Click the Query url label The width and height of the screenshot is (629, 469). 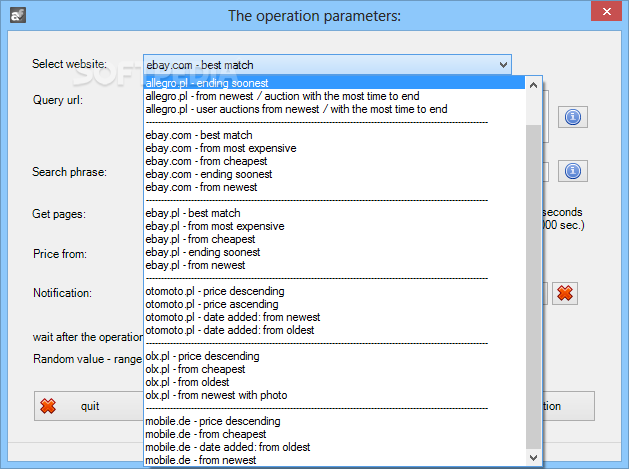pyautogui.click(x=58, y=99)
